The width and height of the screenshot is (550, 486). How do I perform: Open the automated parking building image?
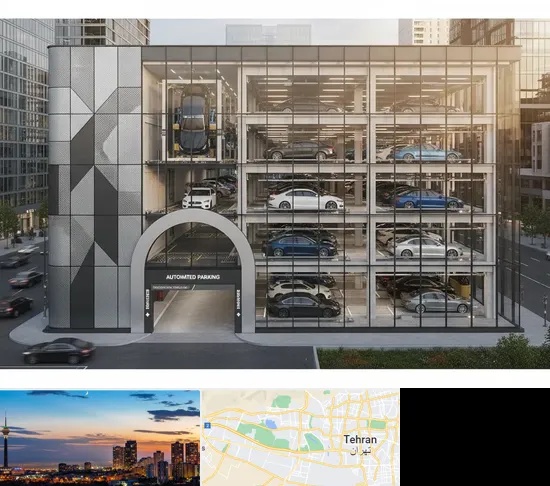[275, 194]
